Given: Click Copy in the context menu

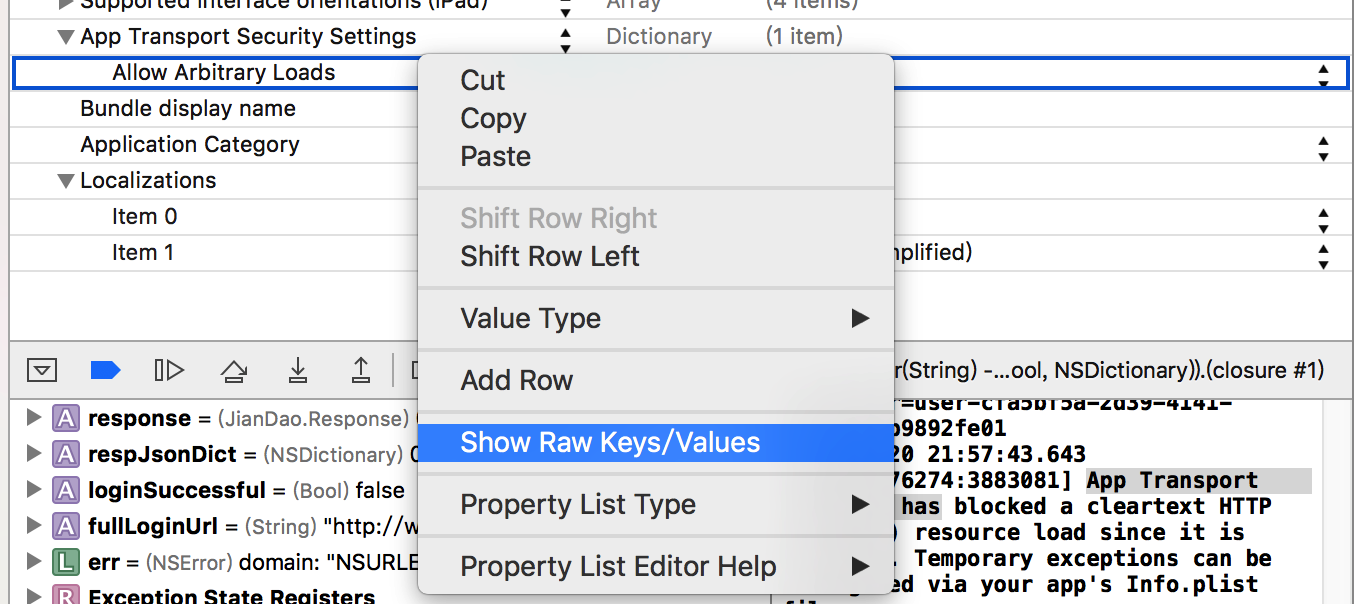Looking at the screenshot, I should click(493, 119).
